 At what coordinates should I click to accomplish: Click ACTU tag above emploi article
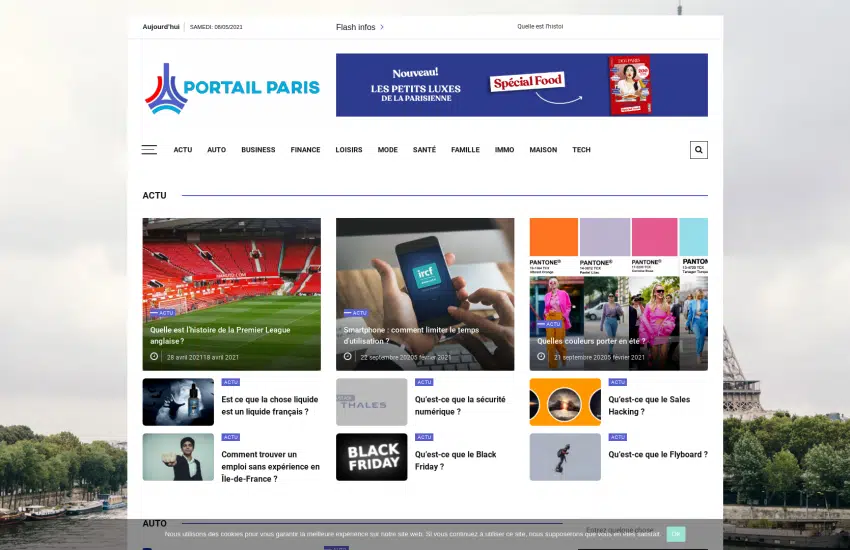[230, 437]
